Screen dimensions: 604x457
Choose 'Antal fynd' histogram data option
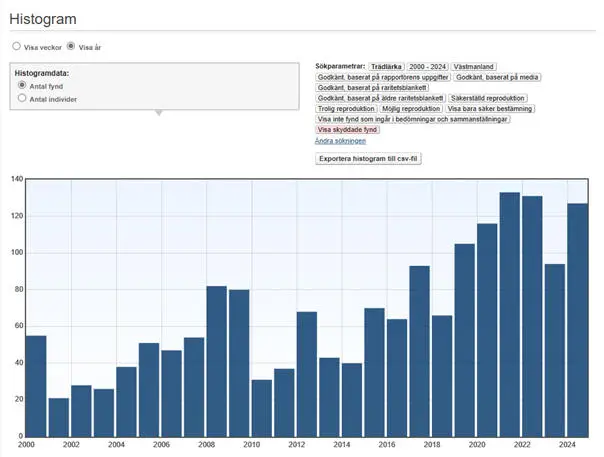22,86
